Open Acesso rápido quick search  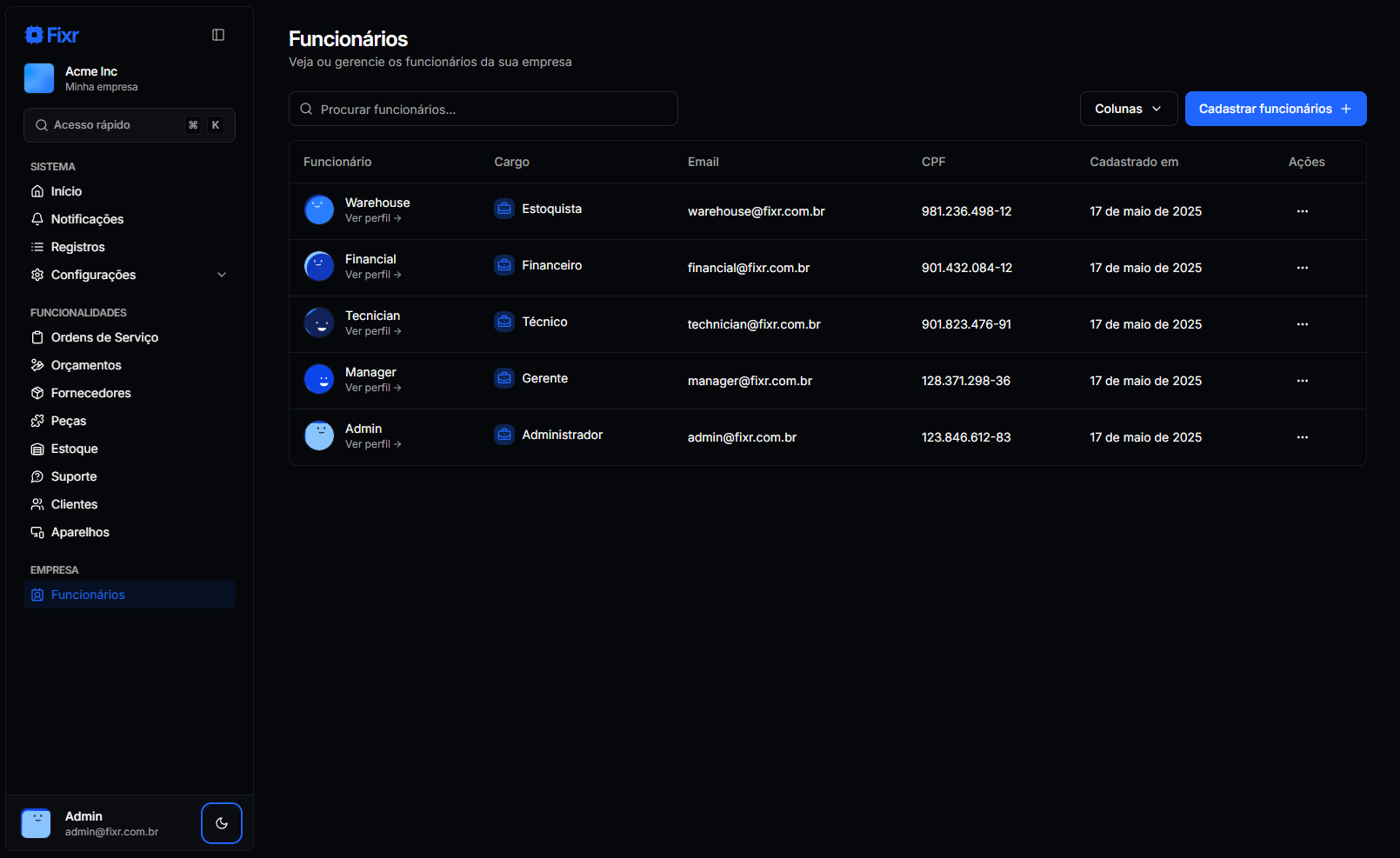pyautogui.click(x=129, y=125)
